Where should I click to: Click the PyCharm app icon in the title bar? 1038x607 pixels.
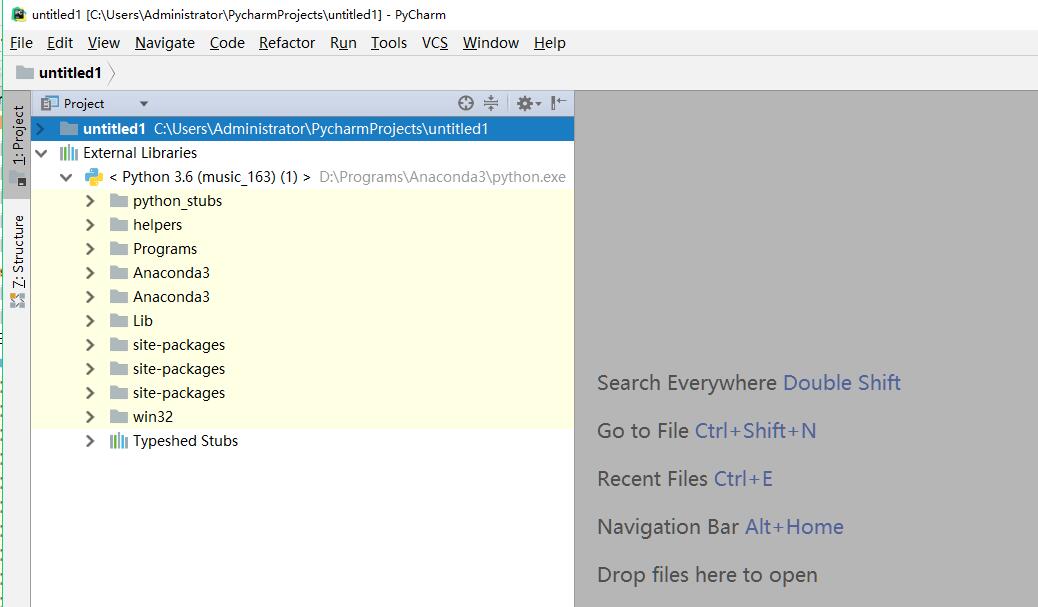[x=19, y=14]
